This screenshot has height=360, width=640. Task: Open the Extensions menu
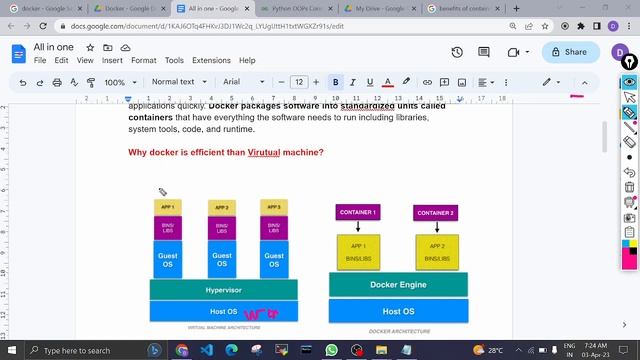(x=211, y=60)
